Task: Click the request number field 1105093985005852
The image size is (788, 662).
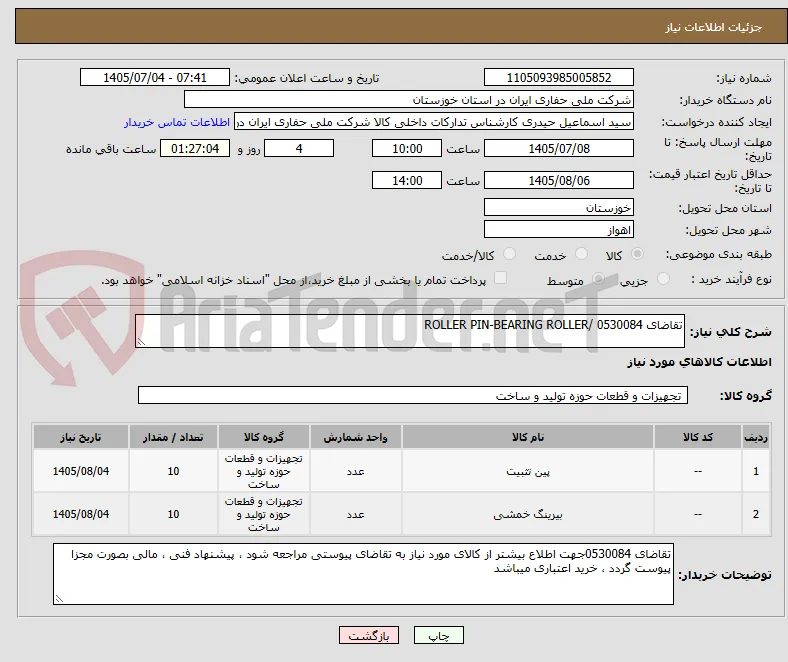Action: tap(559, 77)
